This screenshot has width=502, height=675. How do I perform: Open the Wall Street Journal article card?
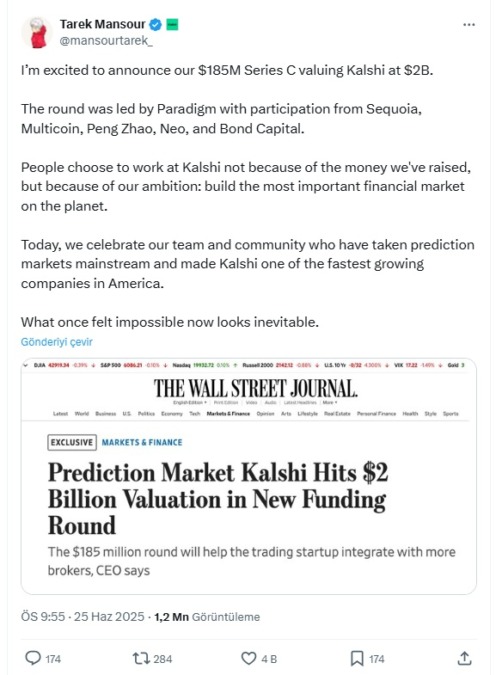click(248, 476)
